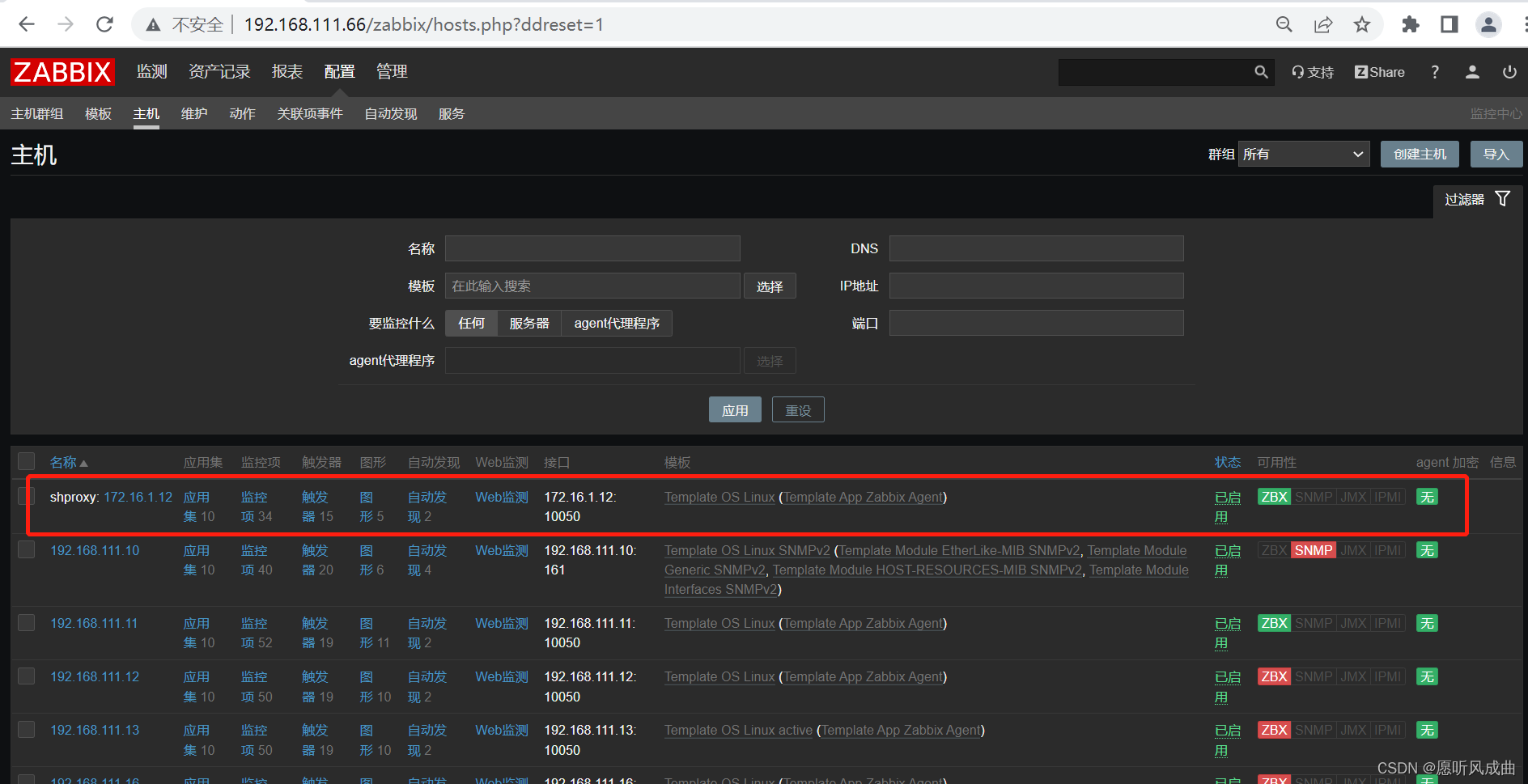Click the 重设 filter button

pyautogui.click(x=798, y=410)
